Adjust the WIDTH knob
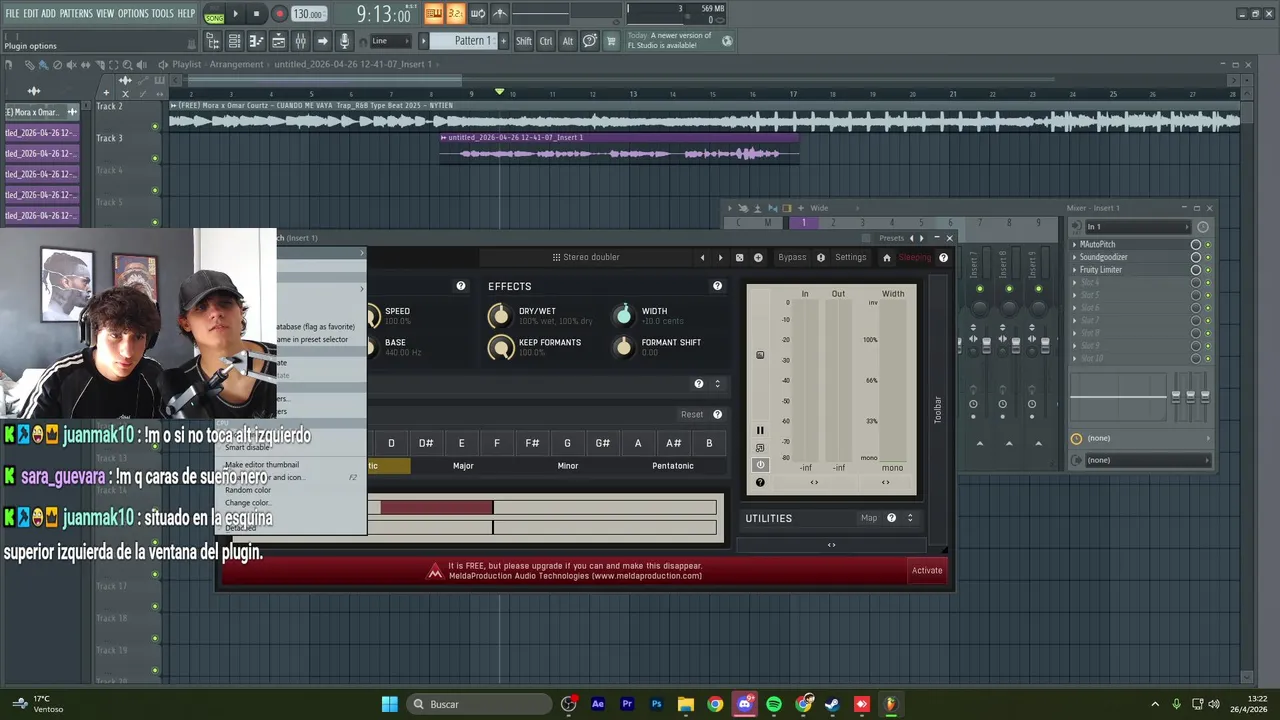The height and width of the screenshot is (720, 1280). click(x=624, y=315)
